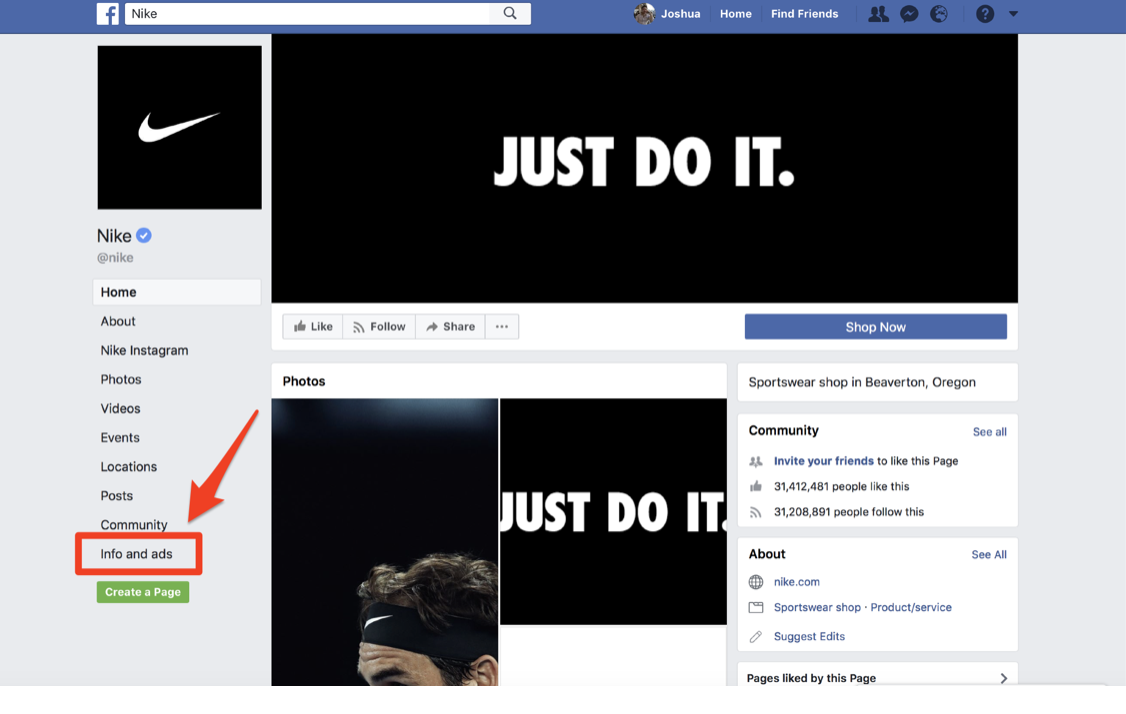
Task: Open Community sidebar item
Action: coord(134,525)
